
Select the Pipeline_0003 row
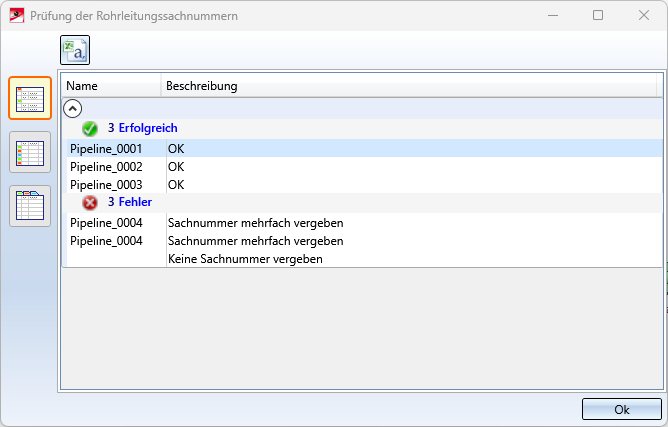coord(364,185)
